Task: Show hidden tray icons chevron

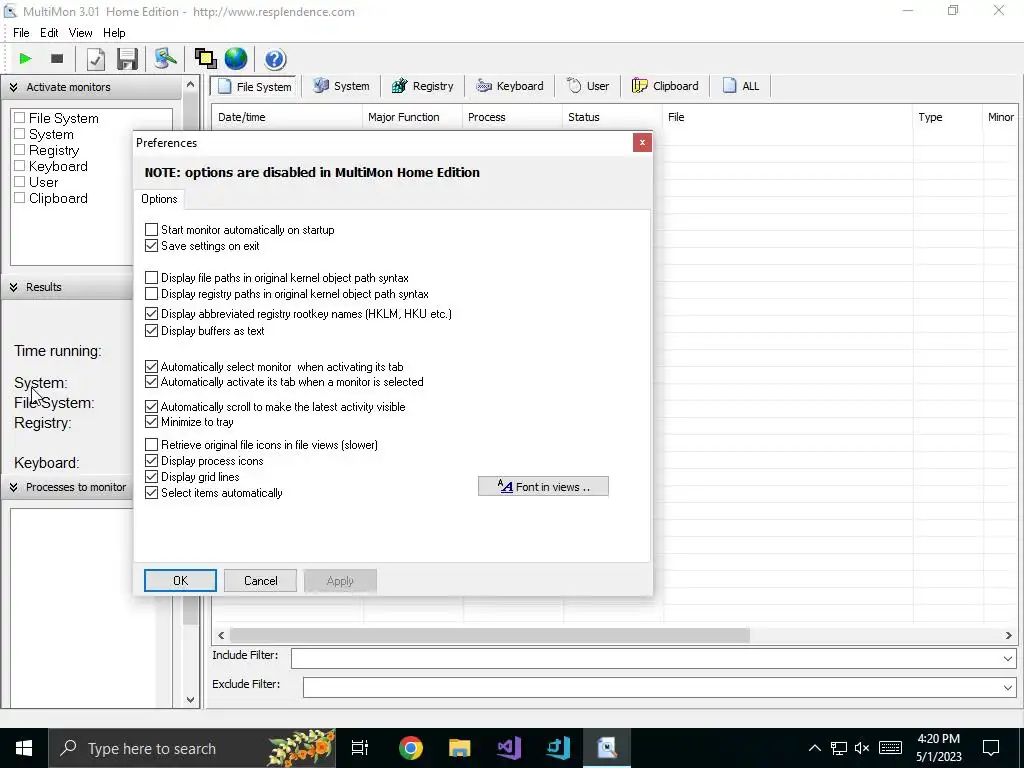Action: click(814, 748)
